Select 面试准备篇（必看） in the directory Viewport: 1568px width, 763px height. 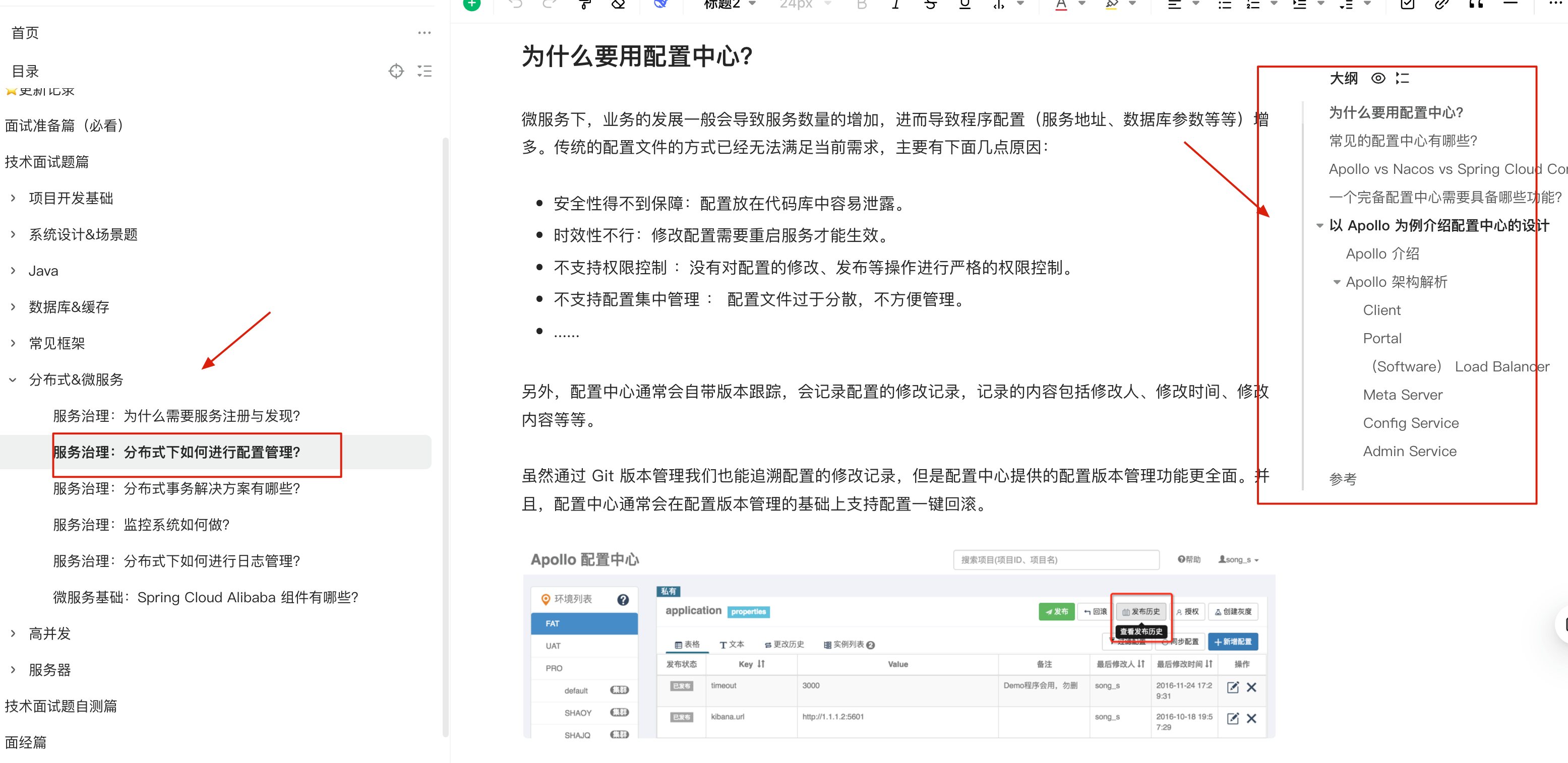(65, 125)
